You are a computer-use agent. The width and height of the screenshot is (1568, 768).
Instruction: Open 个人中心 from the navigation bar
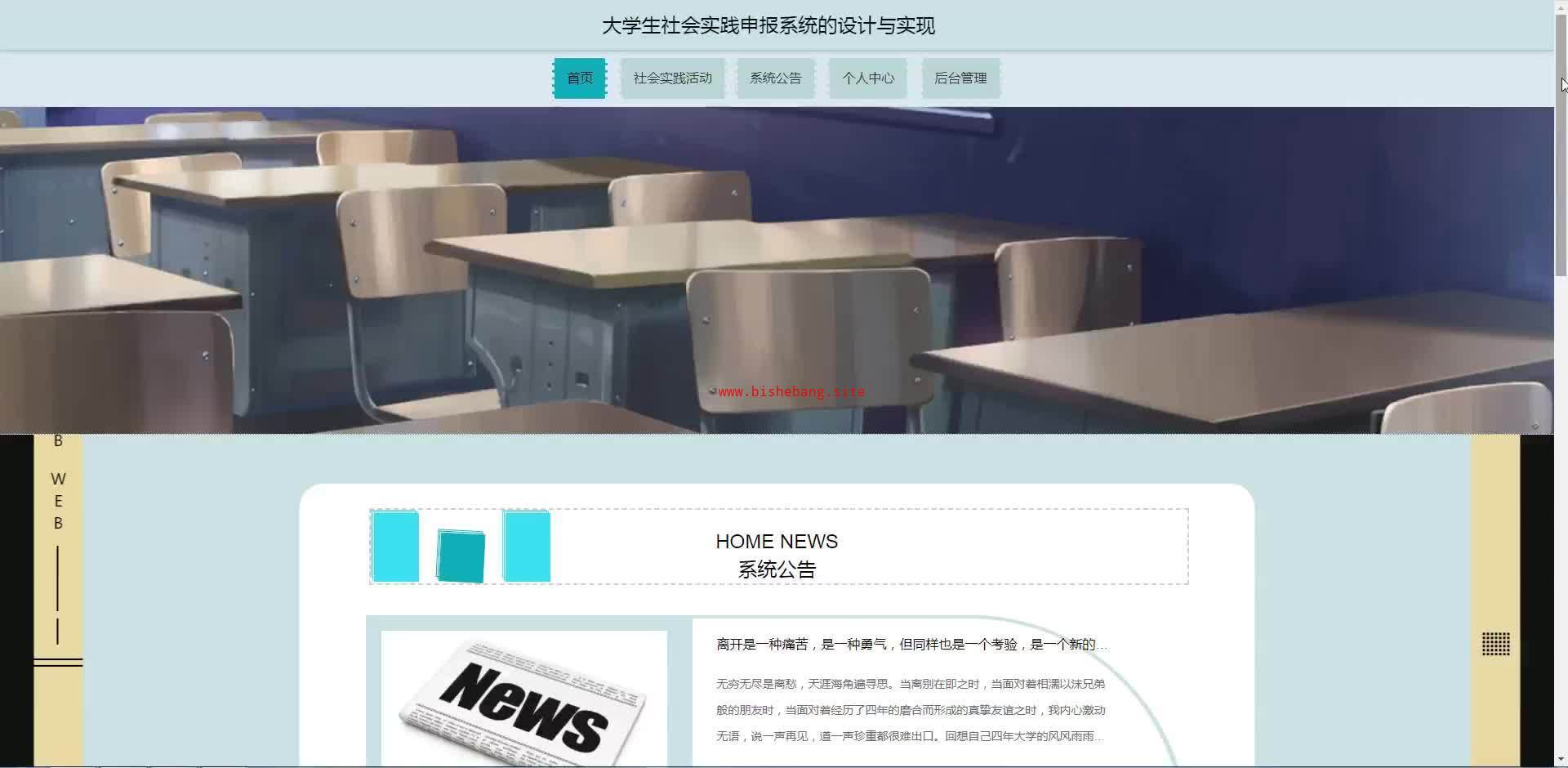pyautogui.click(x=868, y=78)
